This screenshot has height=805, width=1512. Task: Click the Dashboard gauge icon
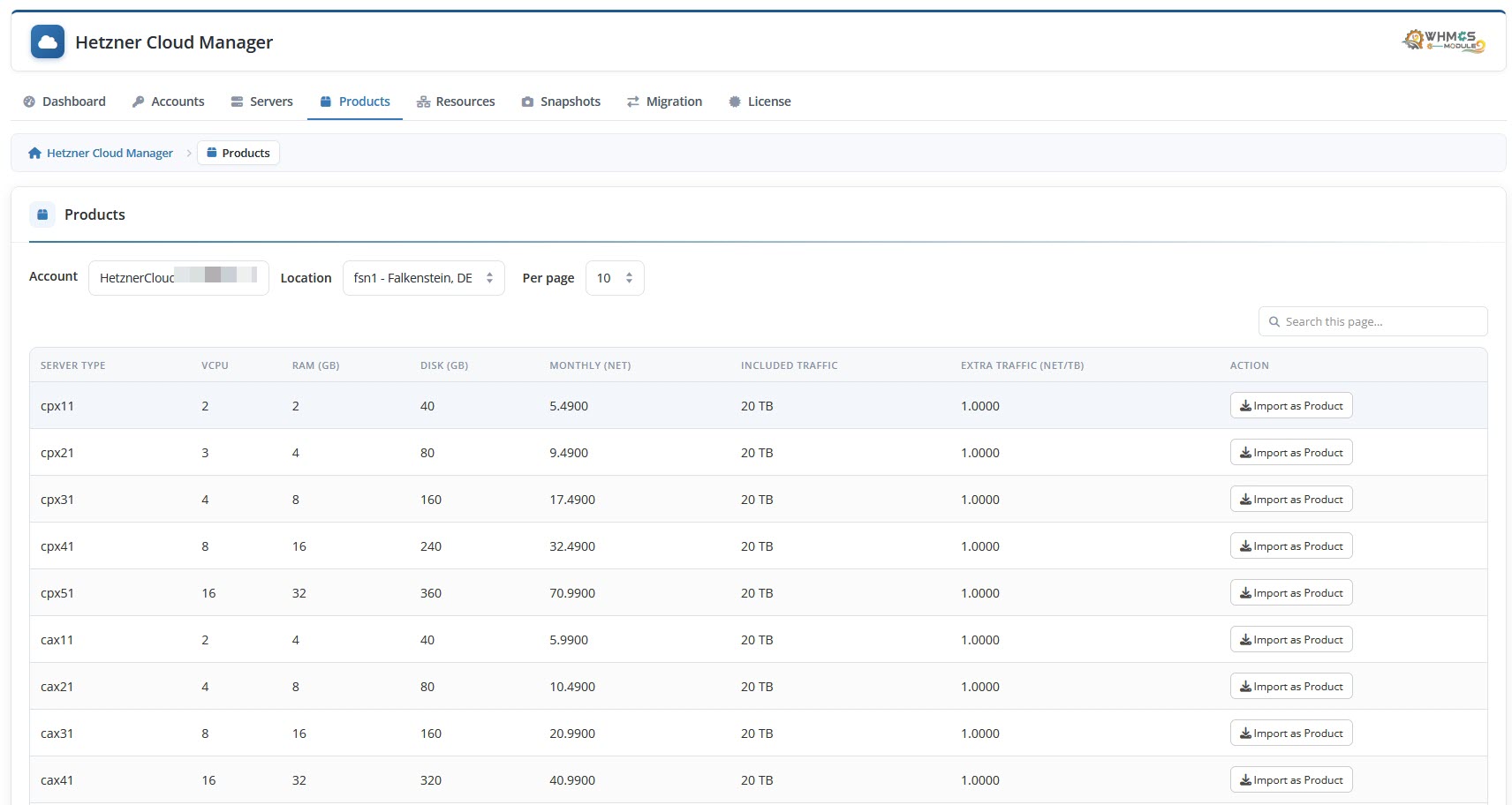[29, 102]
